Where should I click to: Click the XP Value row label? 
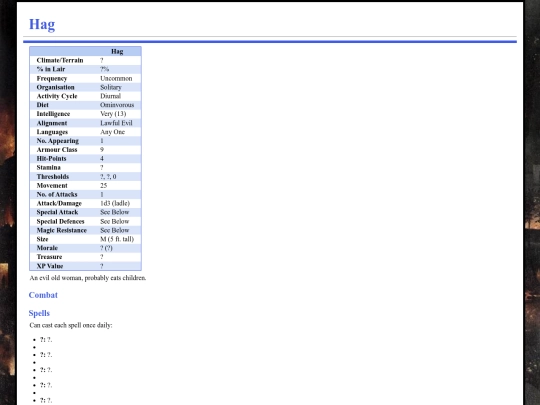pos(50,266)
